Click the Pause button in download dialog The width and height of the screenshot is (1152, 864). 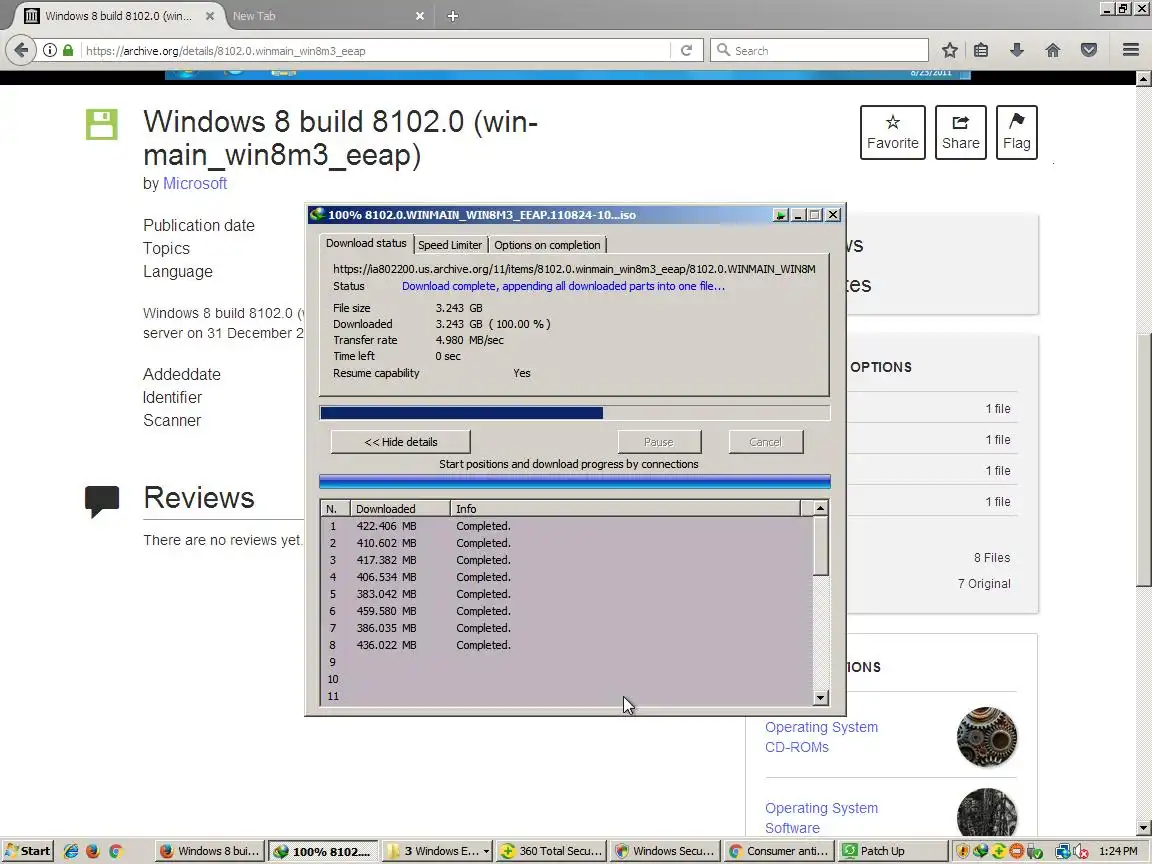659,442
